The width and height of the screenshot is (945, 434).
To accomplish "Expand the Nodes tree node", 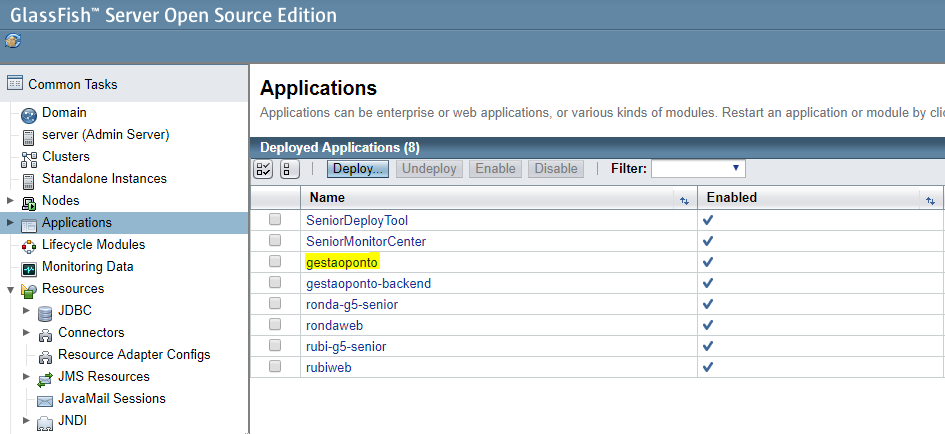I will [11, 201].
